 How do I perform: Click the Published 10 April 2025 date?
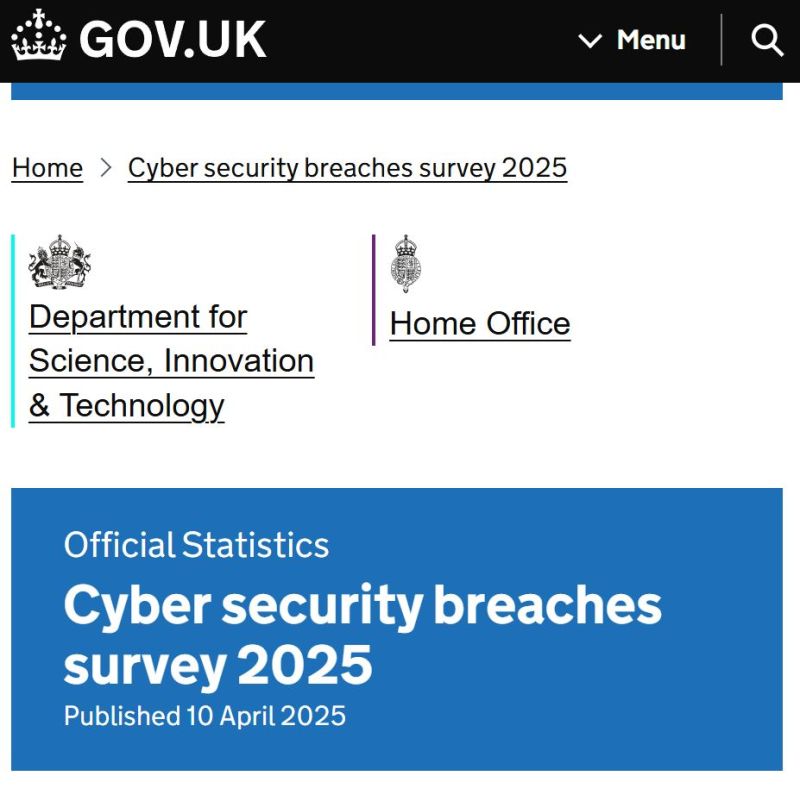(x=205, y=716)
